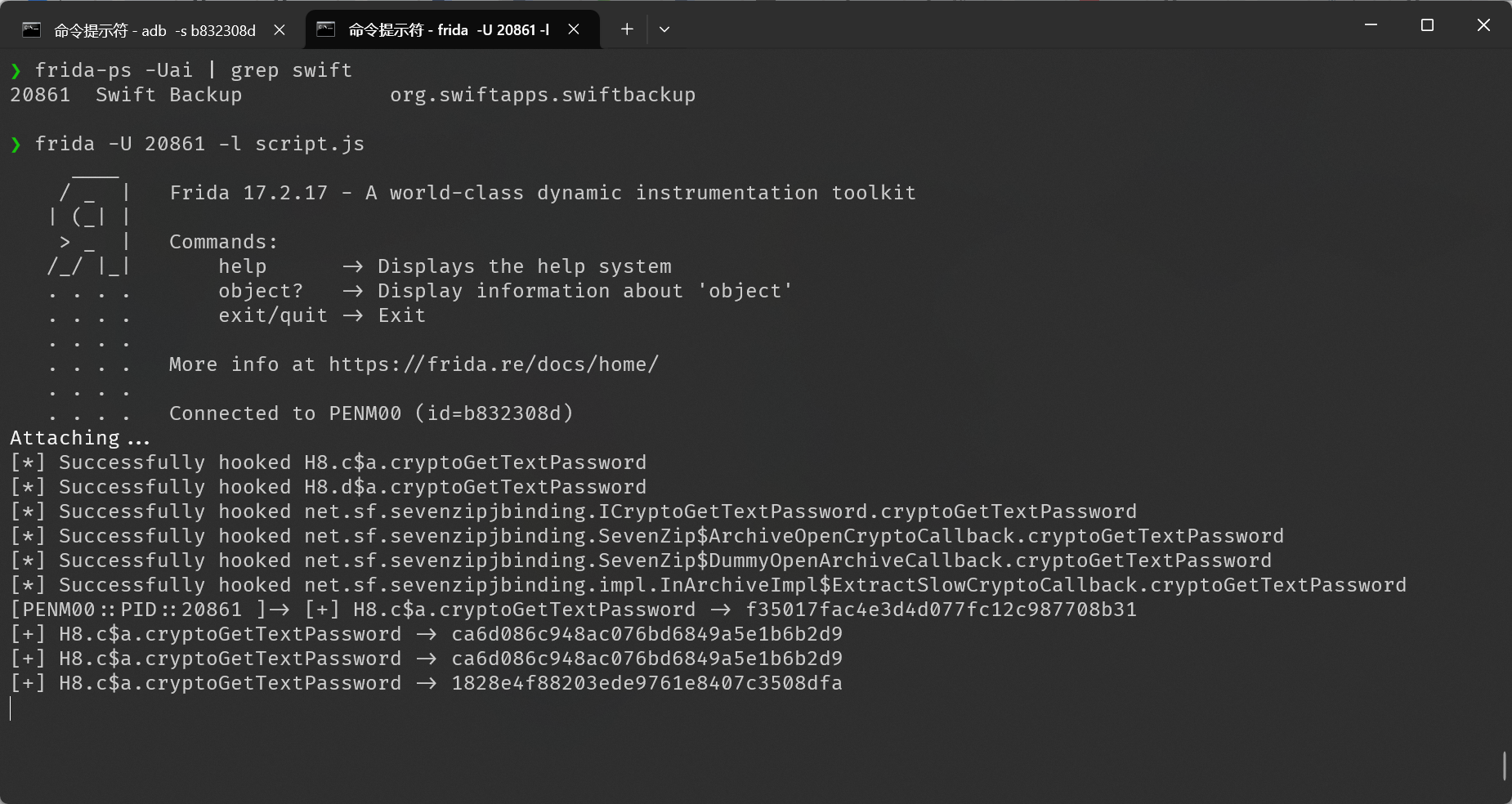This screenshot has width=1512, height=804.
Task: Maximize the terminal window
Action: pos(1428,25)
